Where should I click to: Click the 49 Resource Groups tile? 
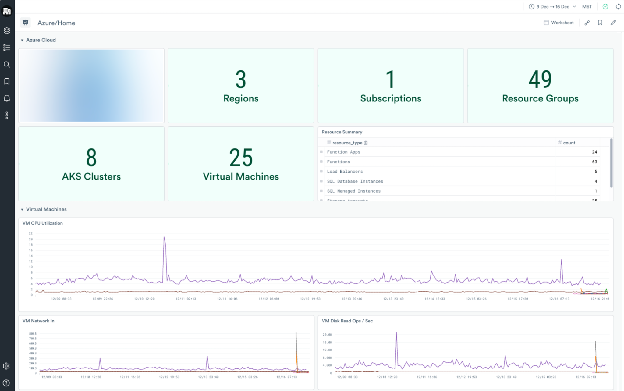pyautogui.click(x=540, y=86)
